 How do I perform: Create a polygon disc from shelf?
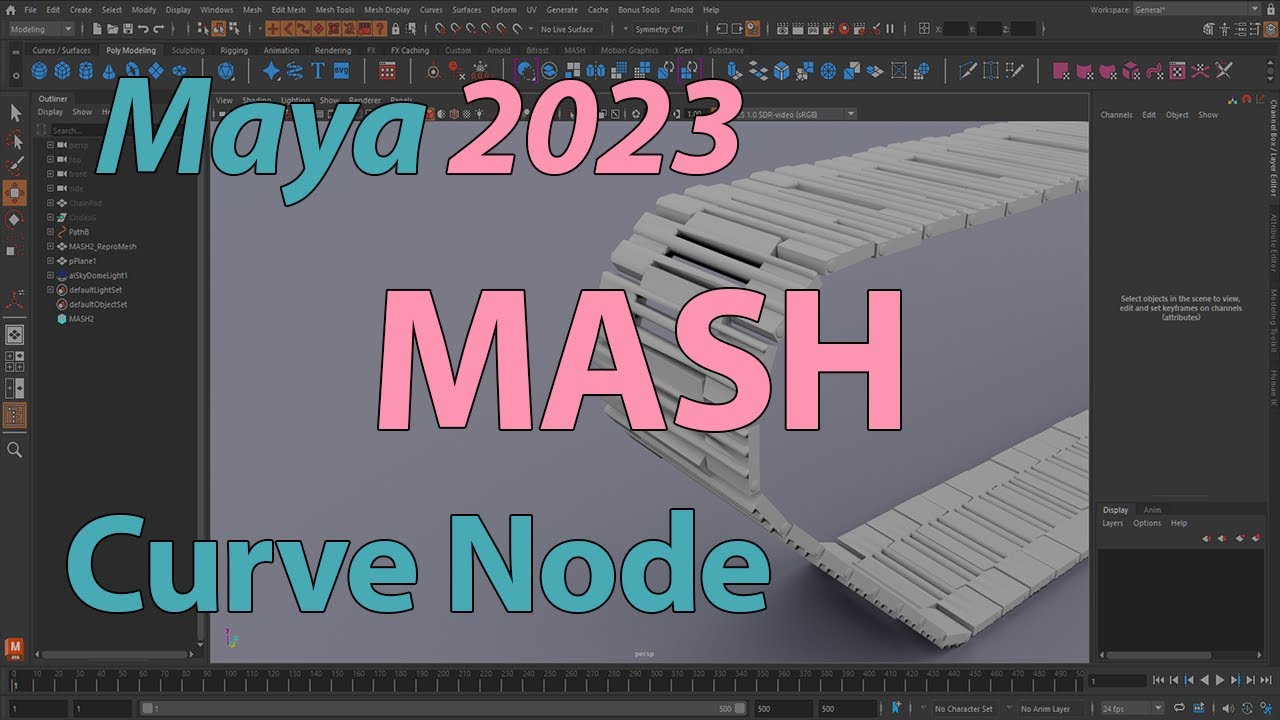coord(179,71)
